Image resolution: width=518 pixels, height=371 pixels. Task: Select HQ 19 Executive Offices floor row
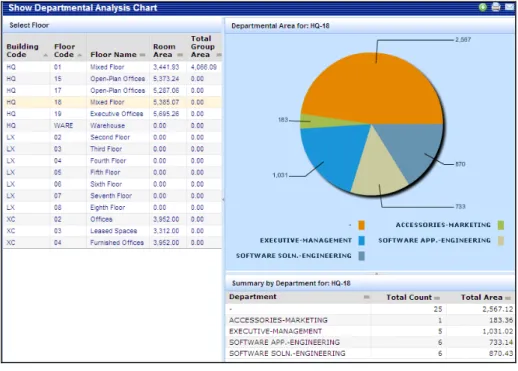tap(112, 114)
